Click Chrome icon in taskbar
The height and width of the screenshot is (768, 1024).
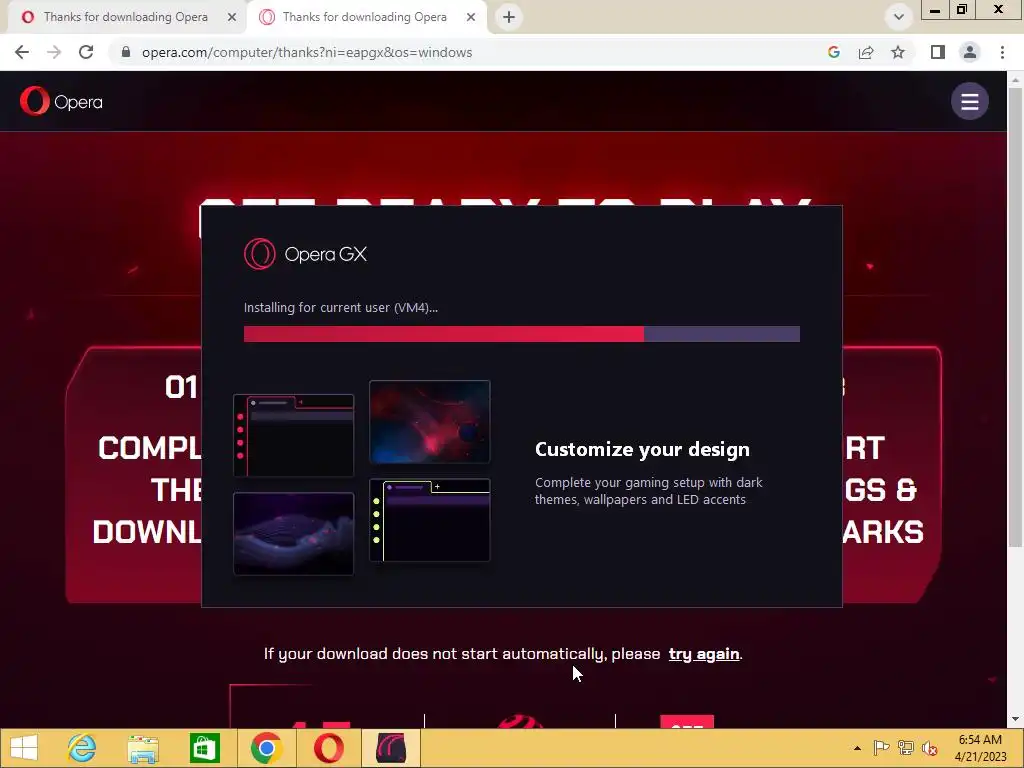(x=266, y=748)
